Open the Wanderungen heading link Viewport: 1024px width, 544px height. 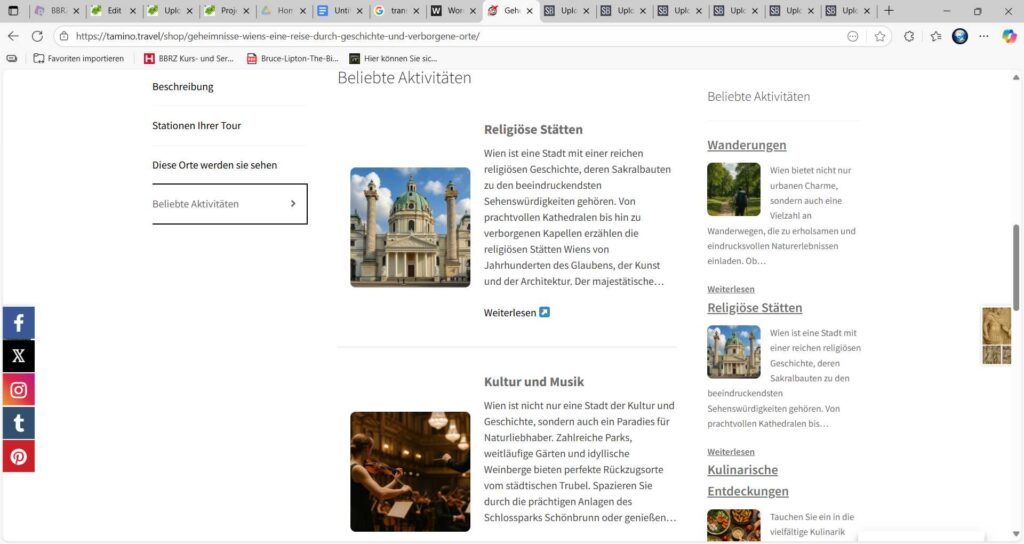pos(746,145)
